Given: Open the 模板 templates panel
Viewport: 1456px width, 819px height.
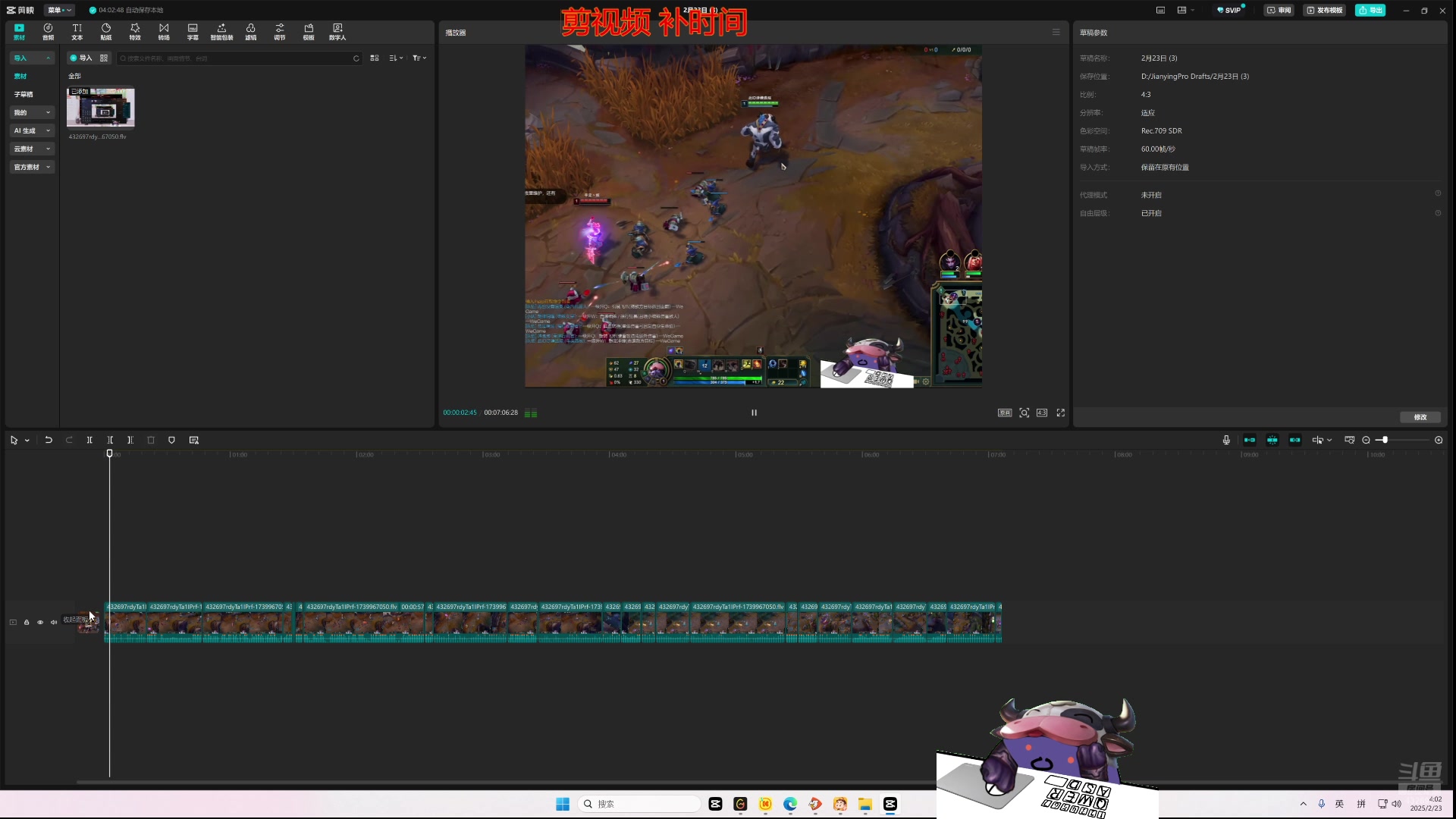Looking at the screenshot, I should coord(309,31).
